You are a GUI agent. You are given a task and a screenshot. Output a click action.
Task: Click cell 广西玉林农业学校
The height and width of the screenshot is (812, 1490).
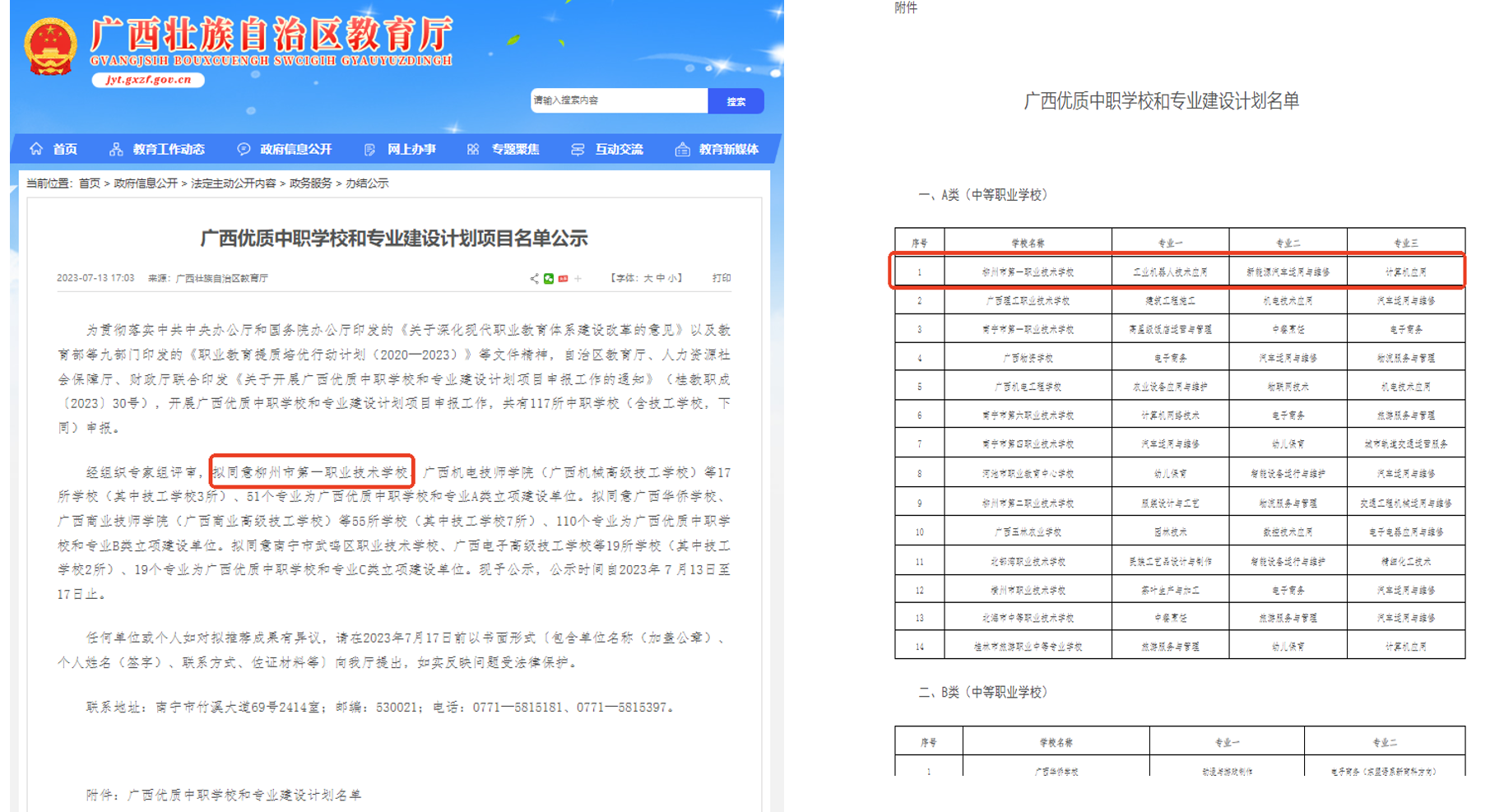point(1028,532)
